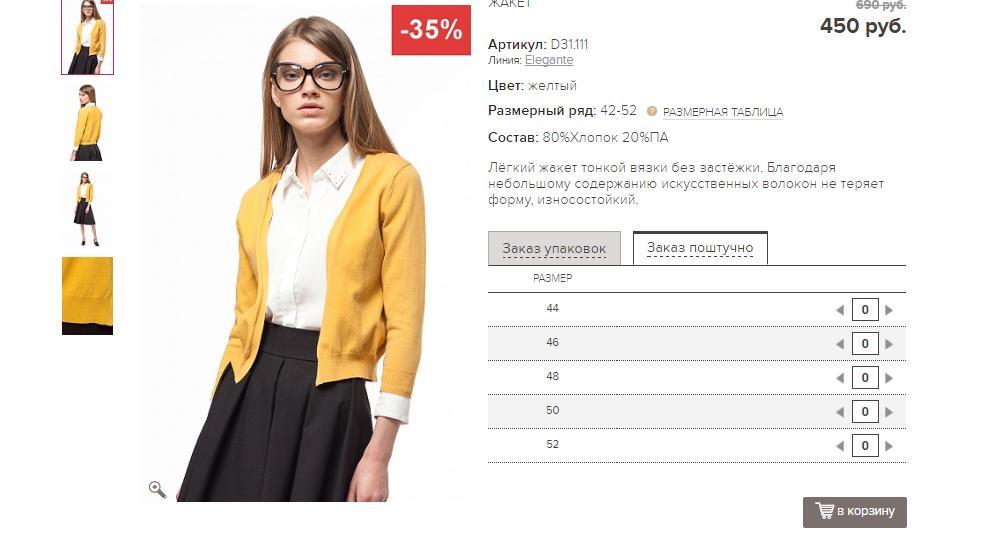Select first front-view thumbnail
Screen dimensions: 1004x539
tap(87, 37)
